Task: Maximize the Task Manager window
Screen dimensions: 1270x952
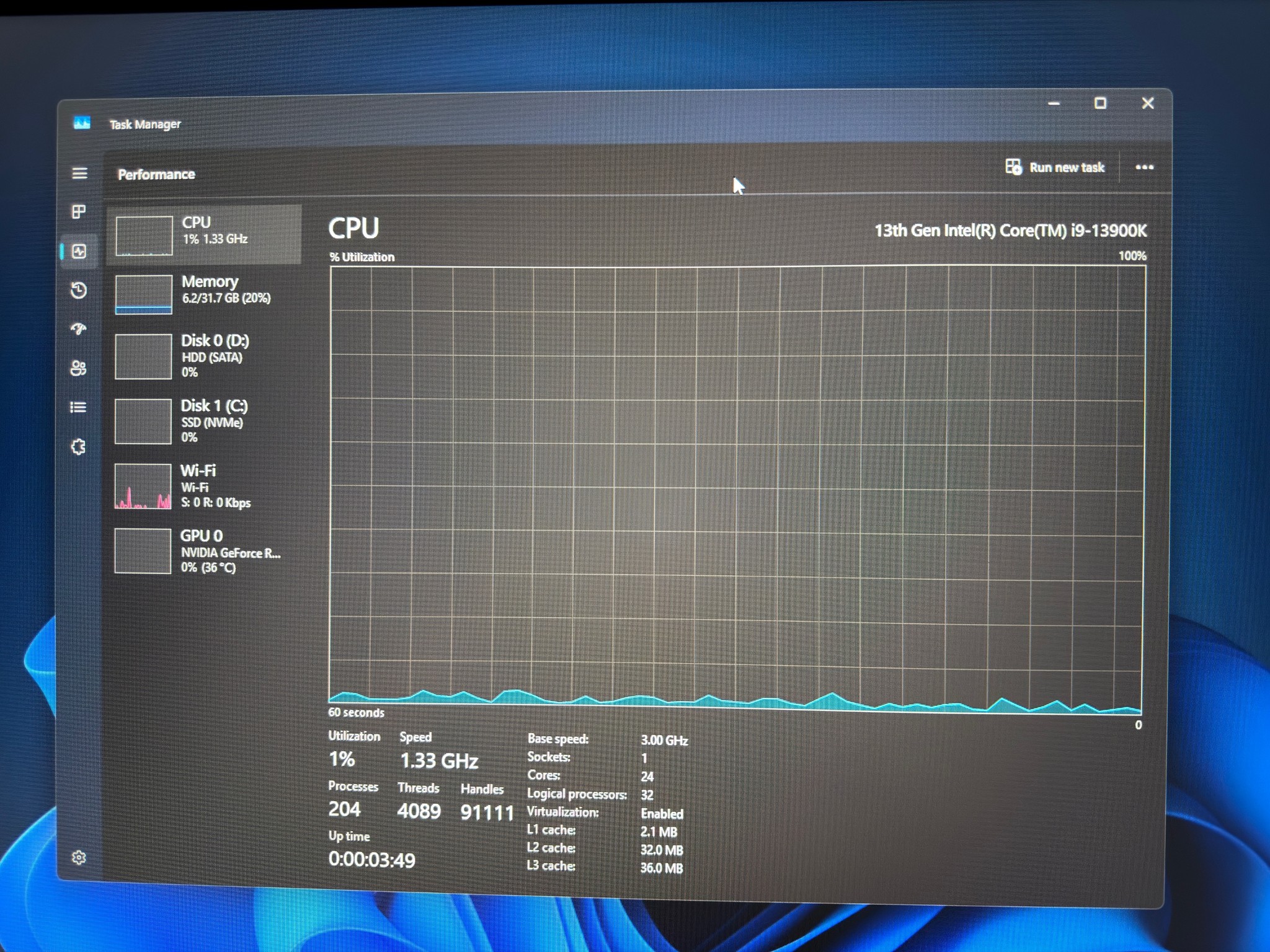Action: [1100, 103]
